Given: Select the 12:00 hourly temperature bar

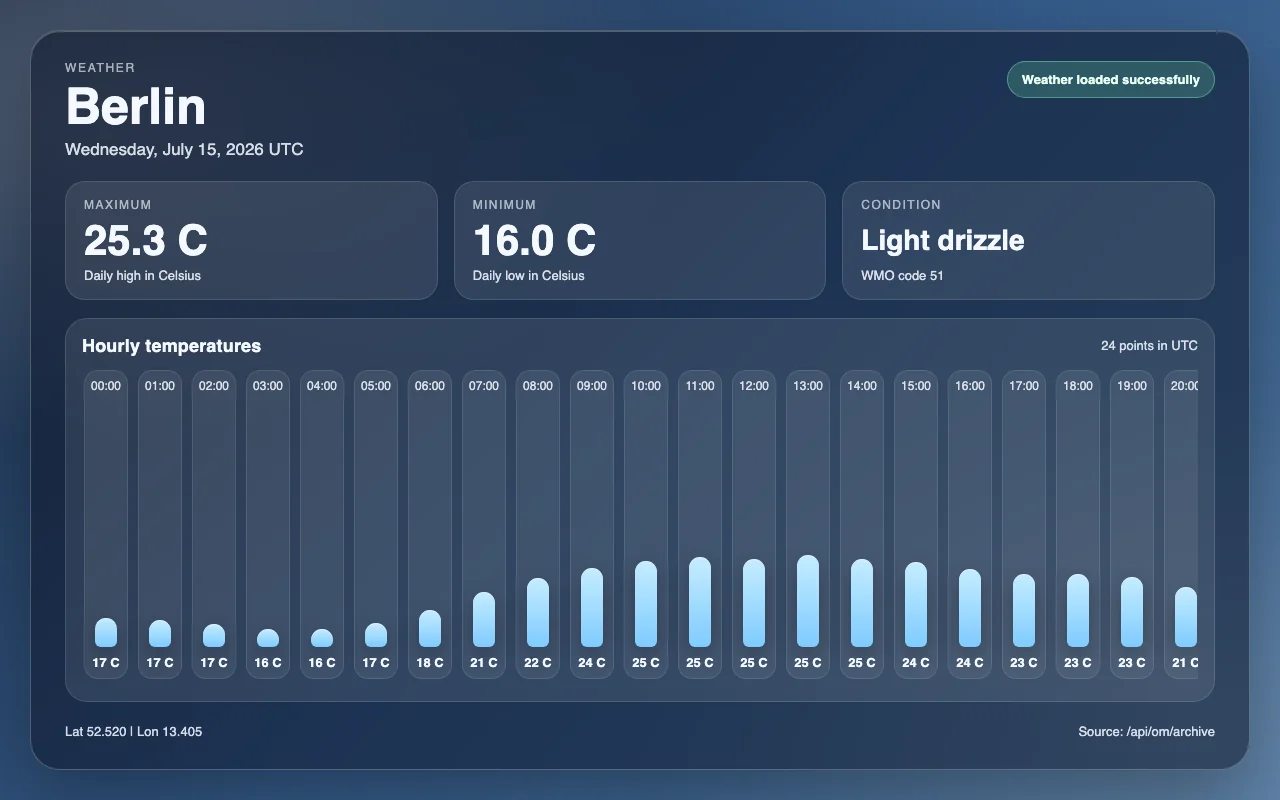Looking at the screenshot, I should pyautogui.click(x=754, y=603).
